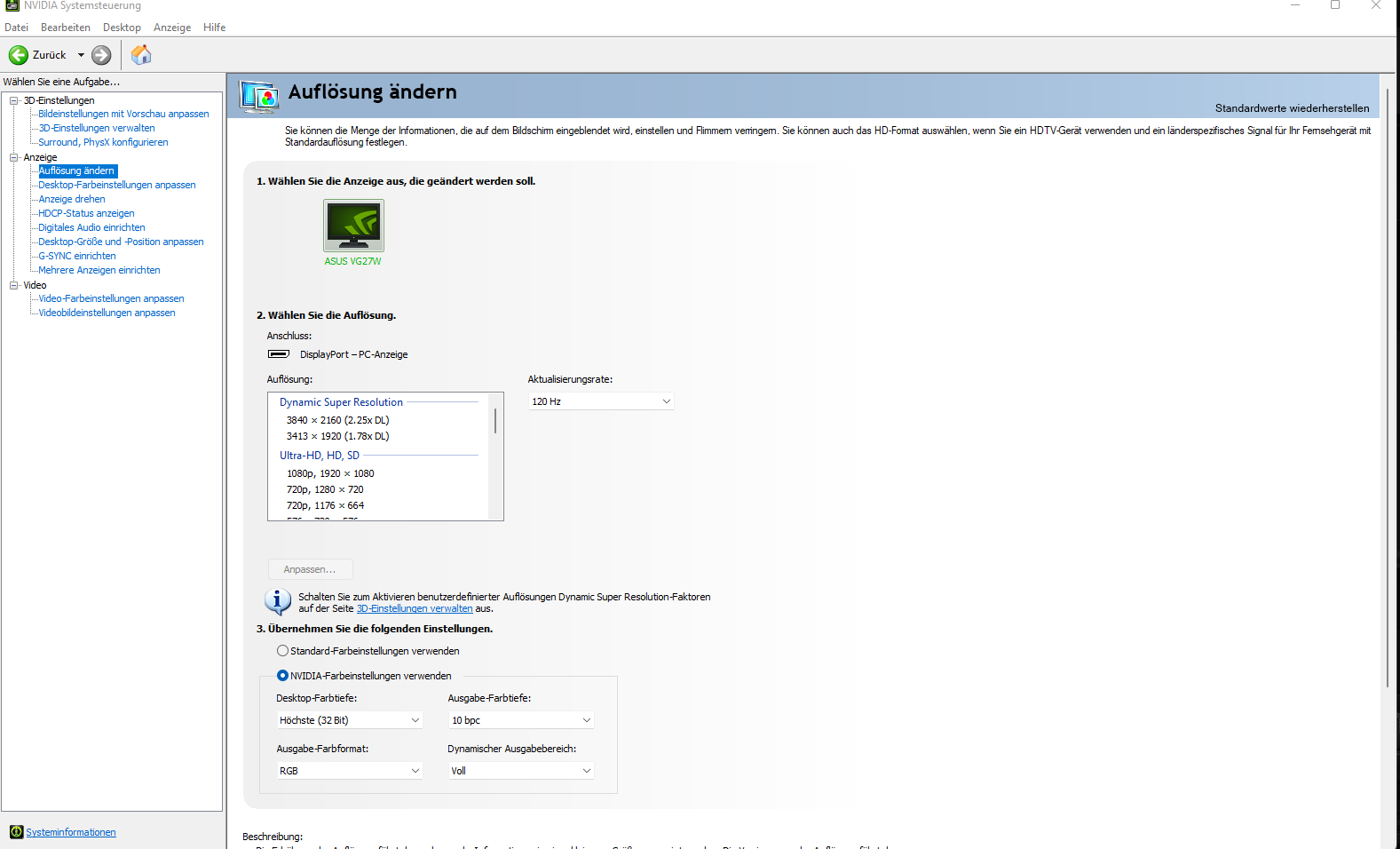This screenshot has width=1400, height=849.
Task: Open the Bearbeiten menu
Action: (x=66, y=28)
